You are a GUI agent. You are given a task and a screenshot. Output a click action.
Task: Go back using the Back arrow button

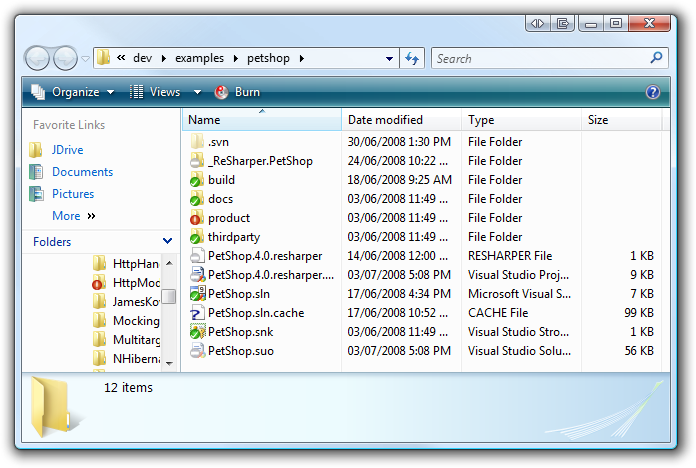pos(37,58)
